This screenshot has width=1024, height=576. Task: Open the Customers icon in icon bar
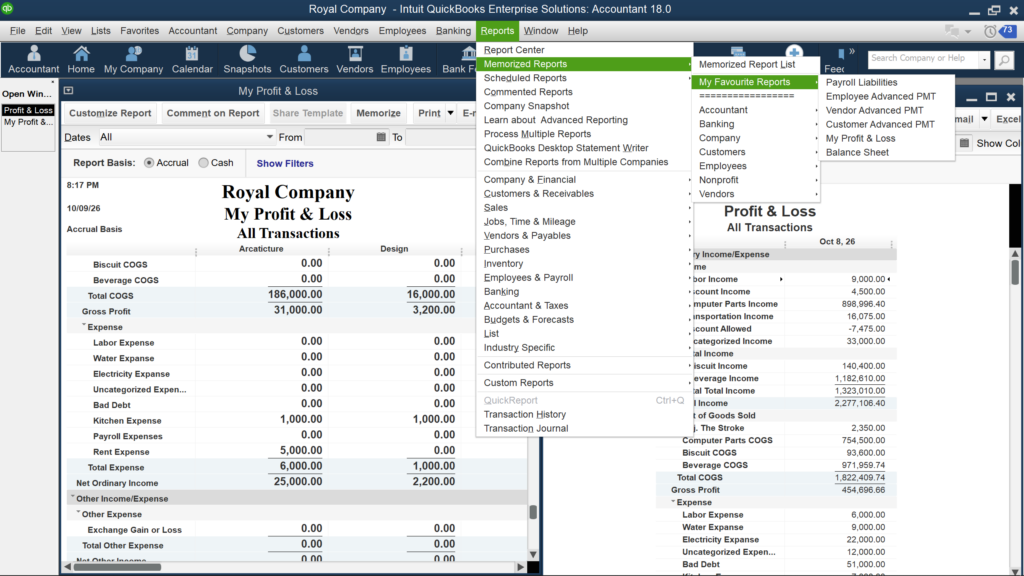304,59
